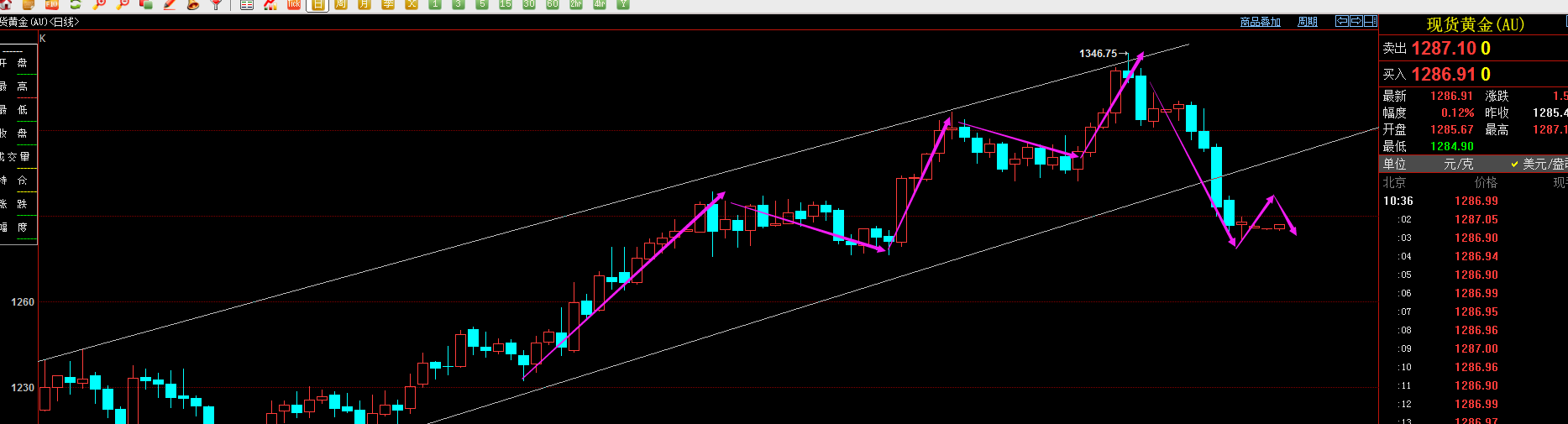Open the 周期 period dropdown link

point(1308,22)
